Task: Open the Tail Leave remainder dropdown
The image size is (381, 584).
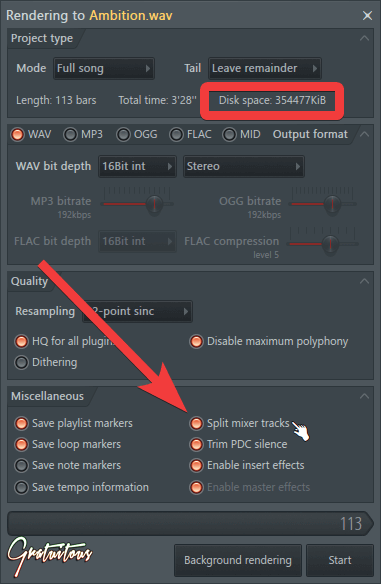Action: pyautogui.click(x=265, y=69)
